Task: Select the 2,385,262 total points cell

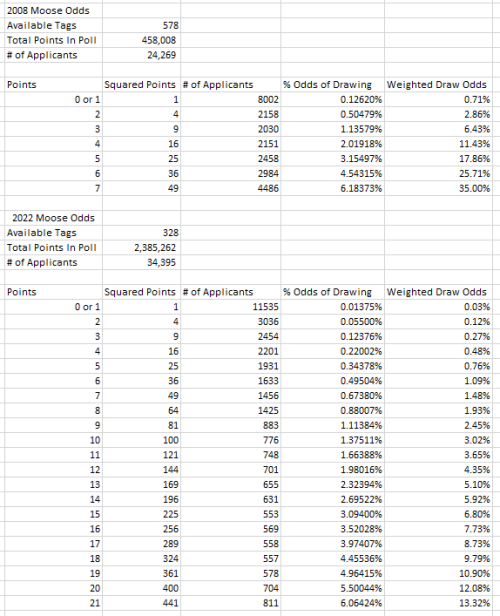Action: point(141,248)
